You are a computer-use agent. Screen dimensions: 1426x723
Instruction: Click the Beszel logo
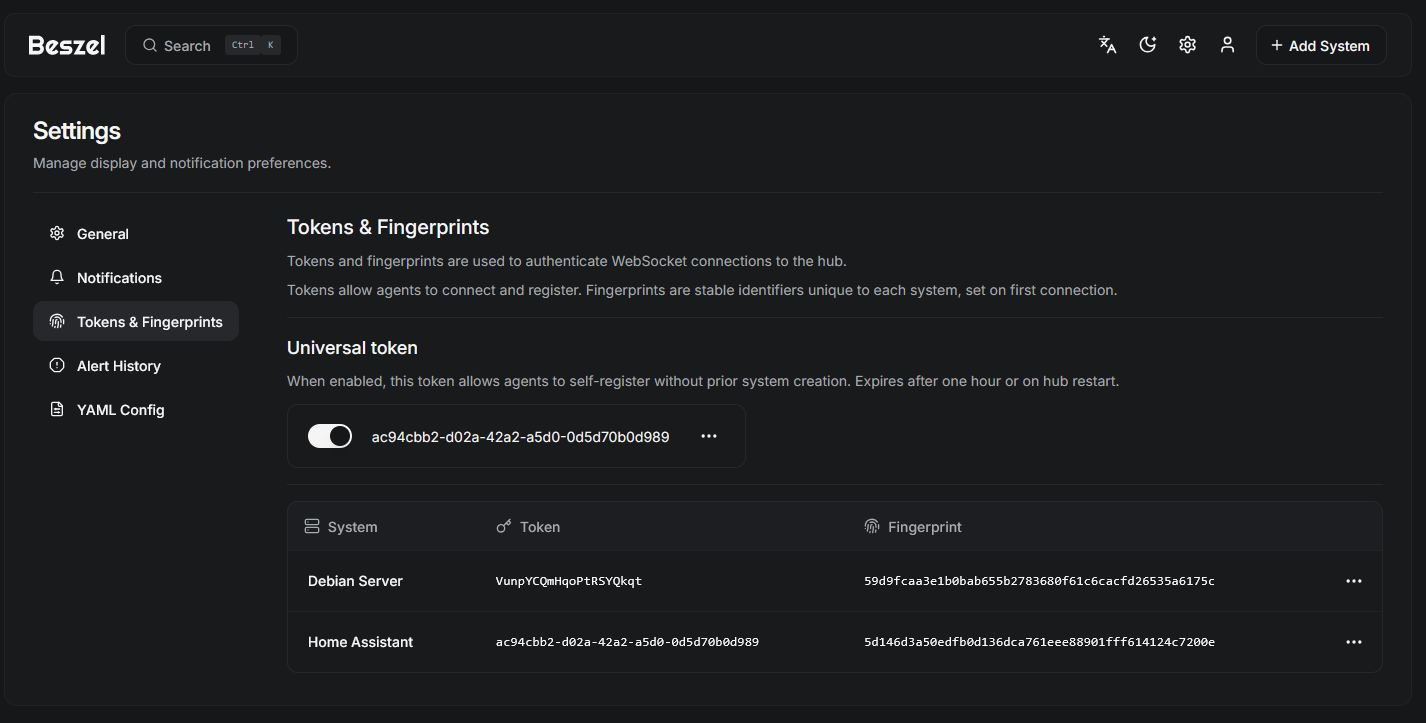pyautogui.click(x=67, y=45)
